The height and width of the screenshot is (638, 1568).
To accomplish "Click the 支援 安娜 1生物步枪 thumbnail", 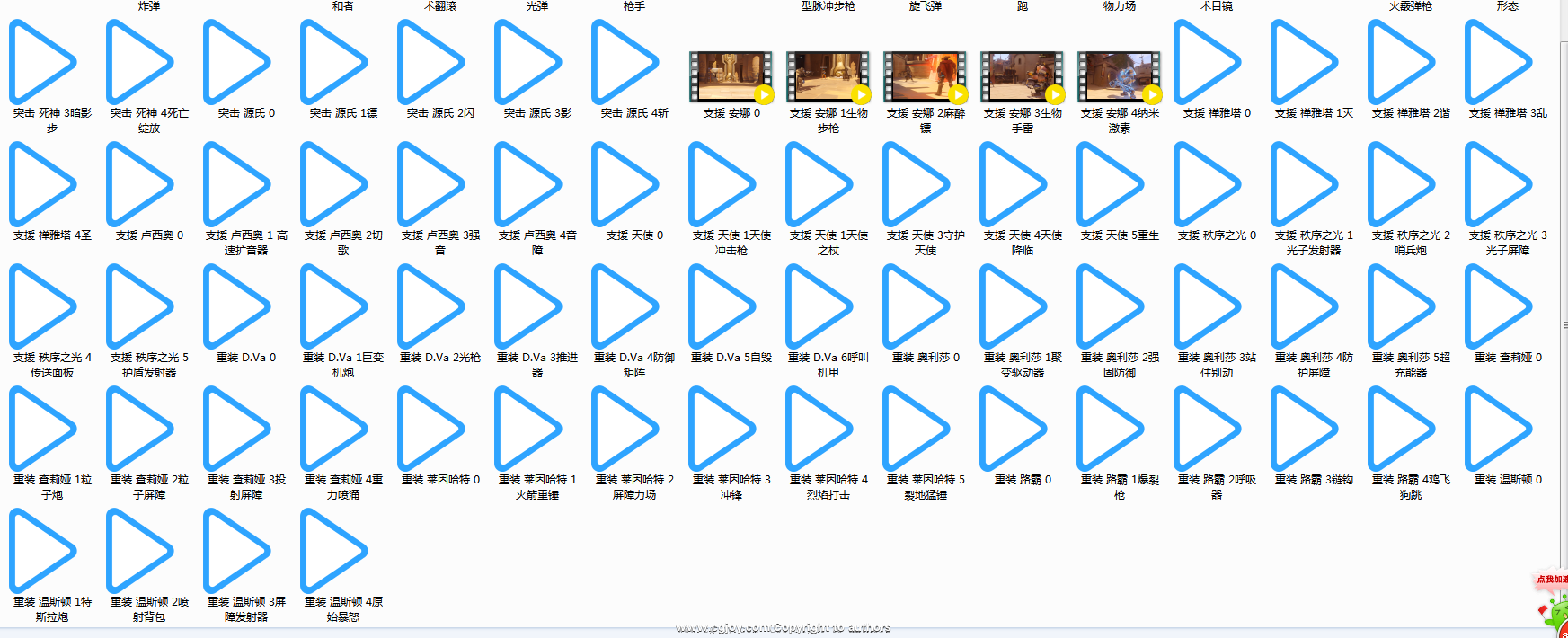I will pos(828,76).
